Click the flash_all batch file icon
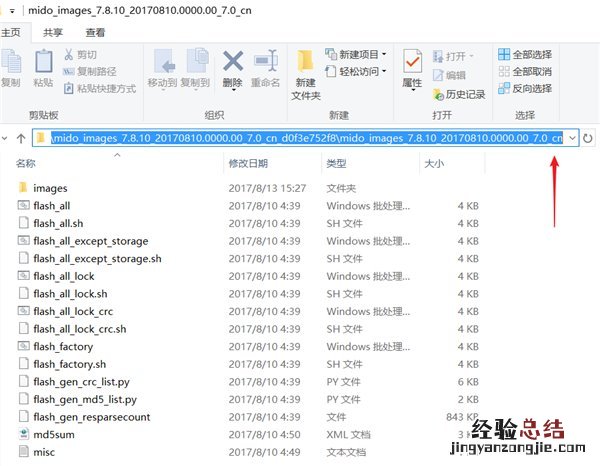This screenshot has height=466, width=600. 24,205
